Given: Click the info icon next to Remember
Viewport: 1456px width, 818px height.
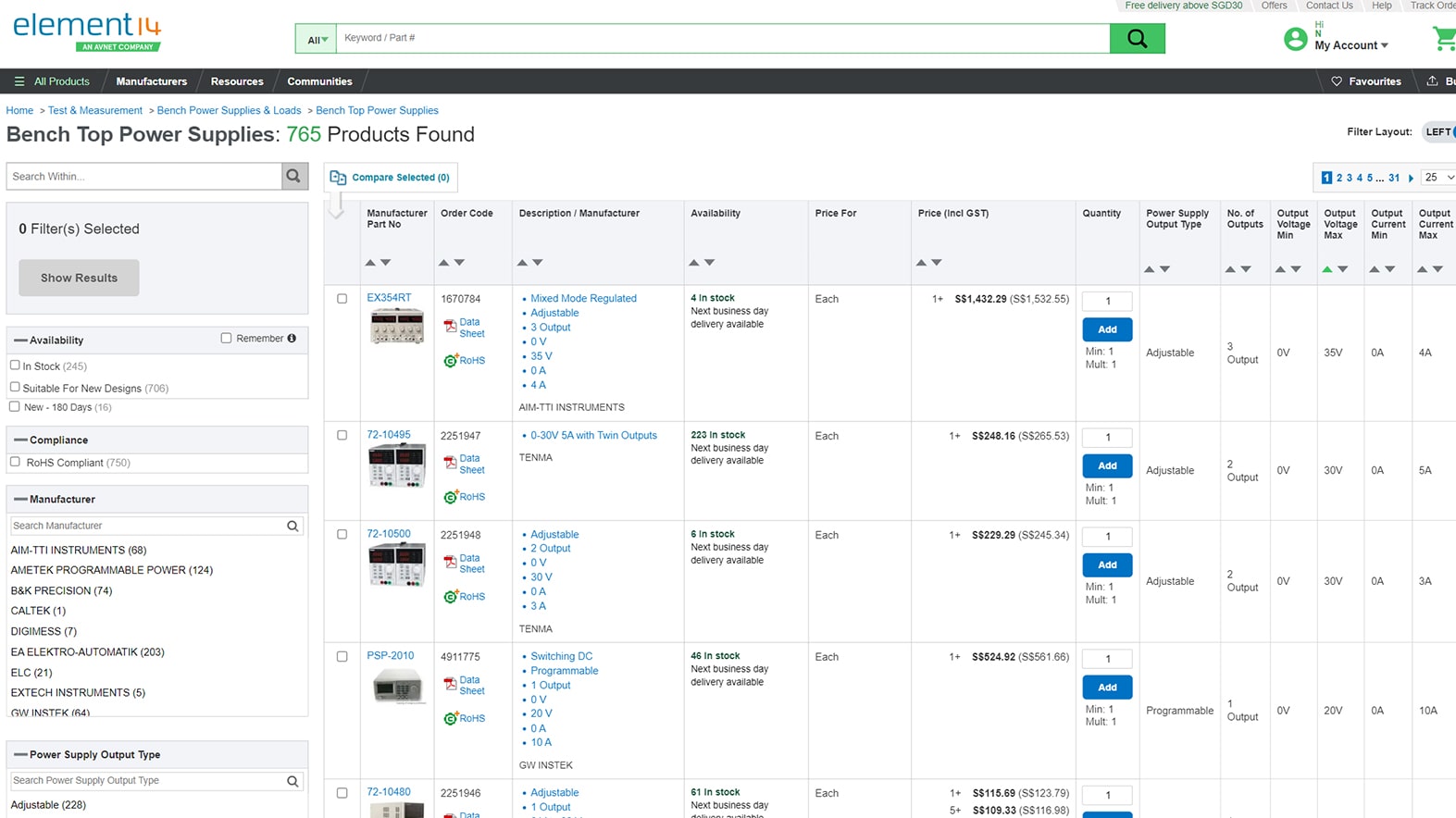Looking at the screenshot, I should tap(292, 339).
